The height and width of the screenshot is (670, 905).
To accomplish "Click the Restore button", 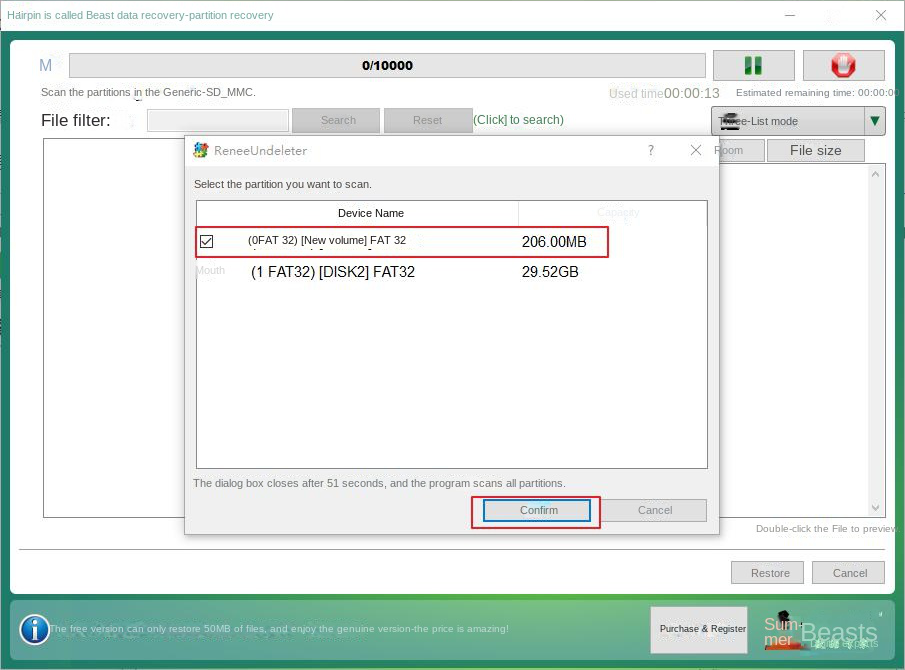I will pyautogui.click(x=767, y=572).
